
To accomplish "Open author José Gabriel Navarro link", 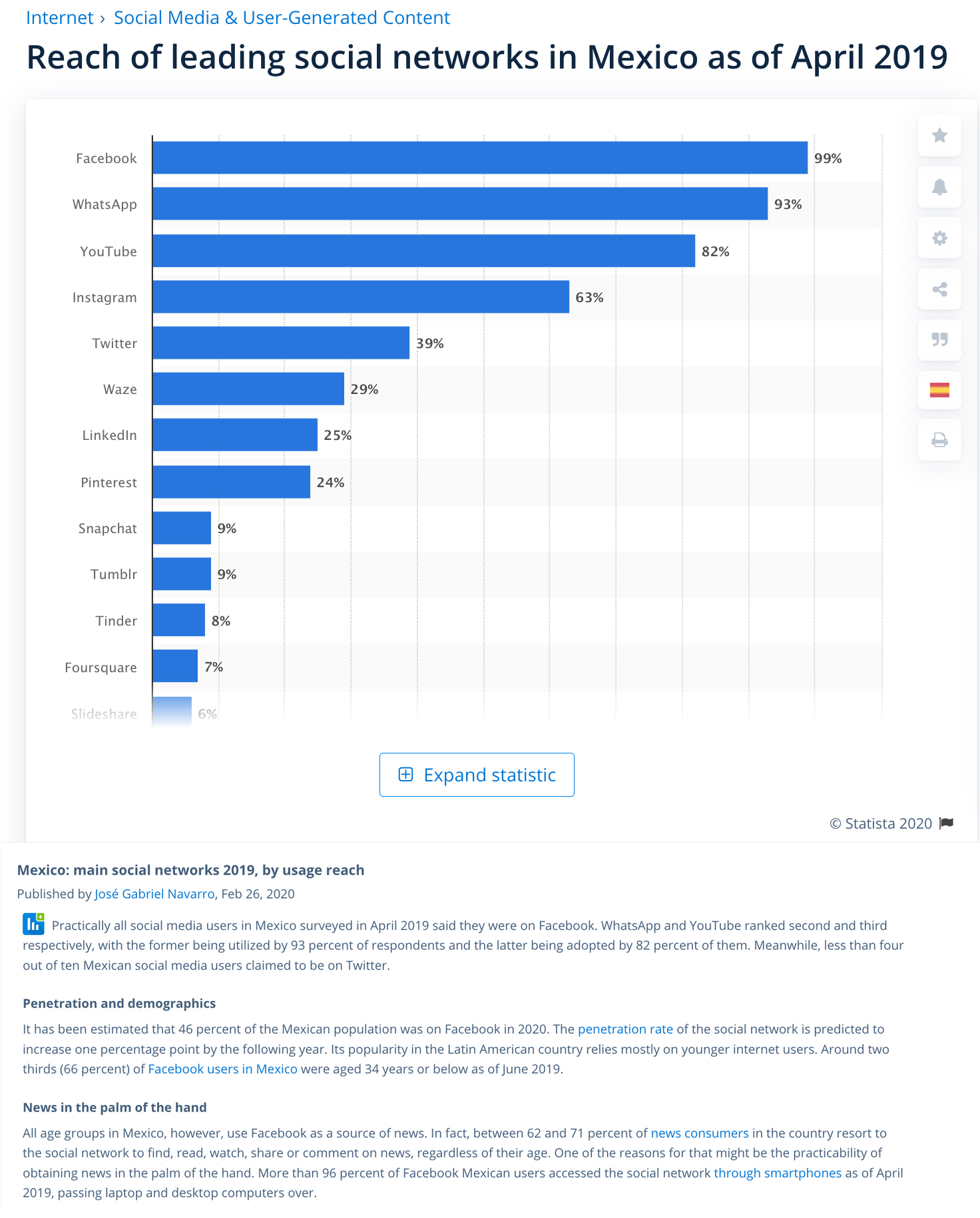I will tap(154, 894).
